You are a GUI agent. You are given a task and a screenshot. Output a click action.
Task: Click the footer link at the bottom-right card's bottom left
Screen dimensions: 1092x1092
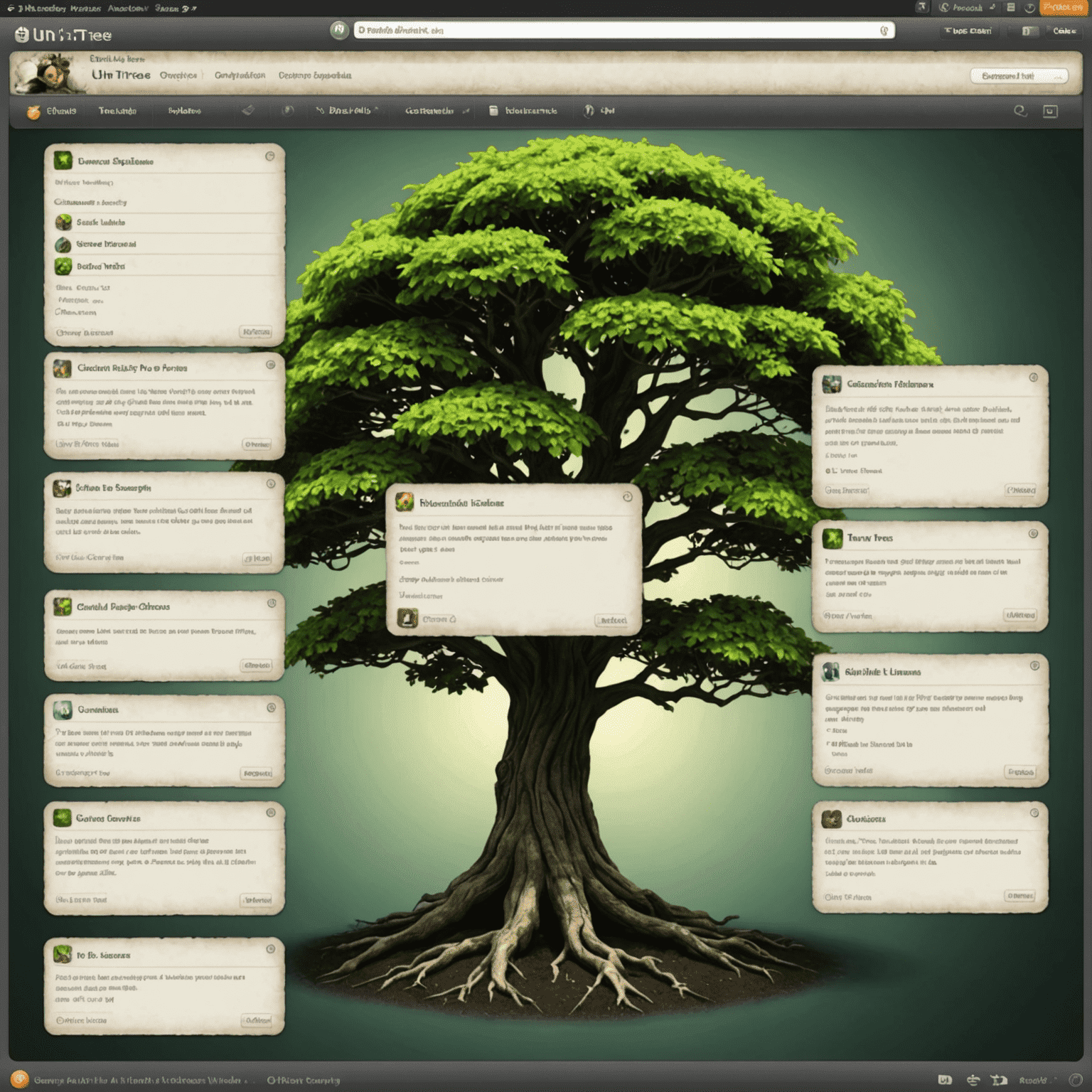click(847, 897)
